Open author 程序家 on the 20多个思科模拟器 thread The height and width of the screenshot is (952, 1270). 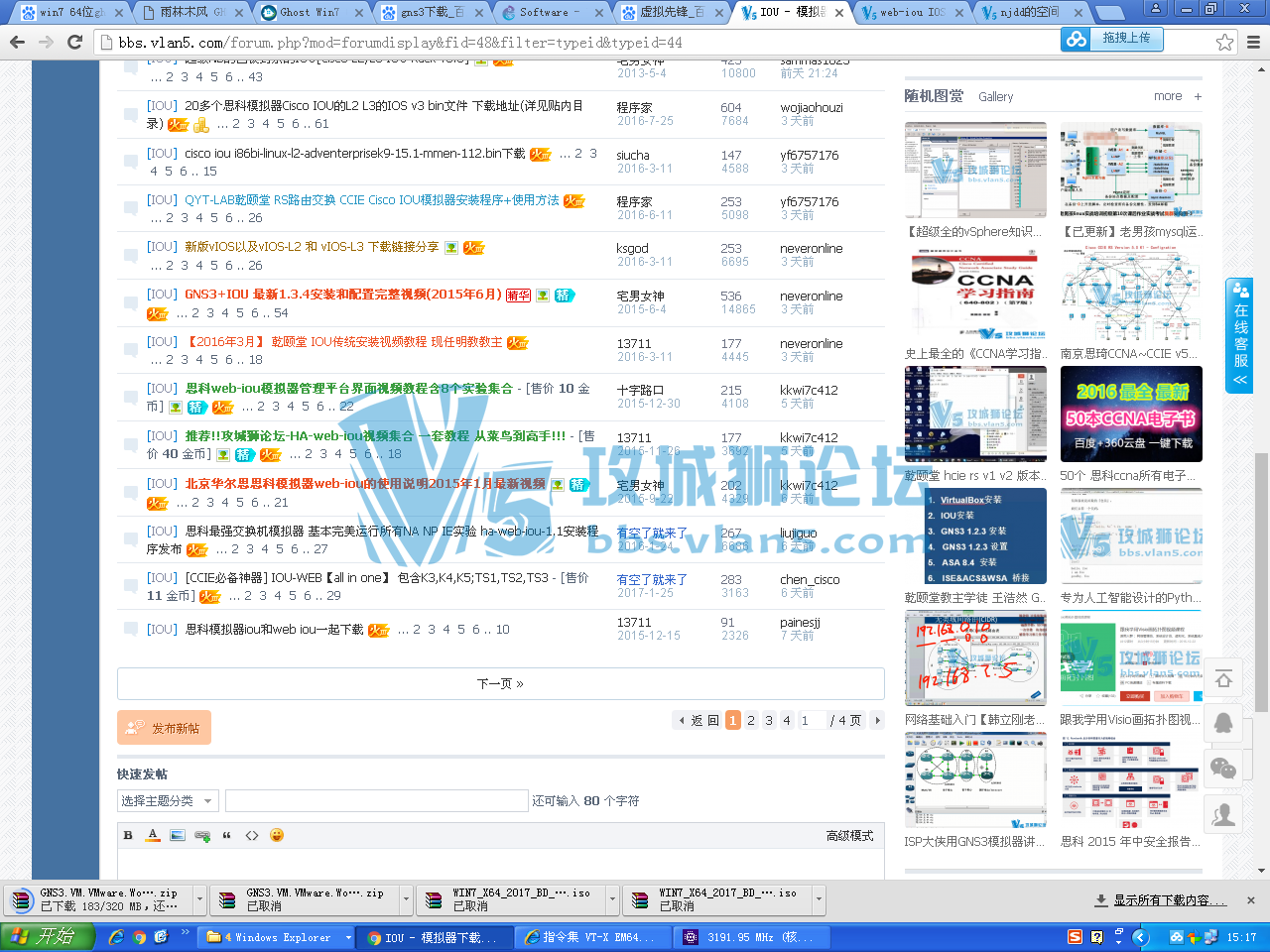pos(634,107)
